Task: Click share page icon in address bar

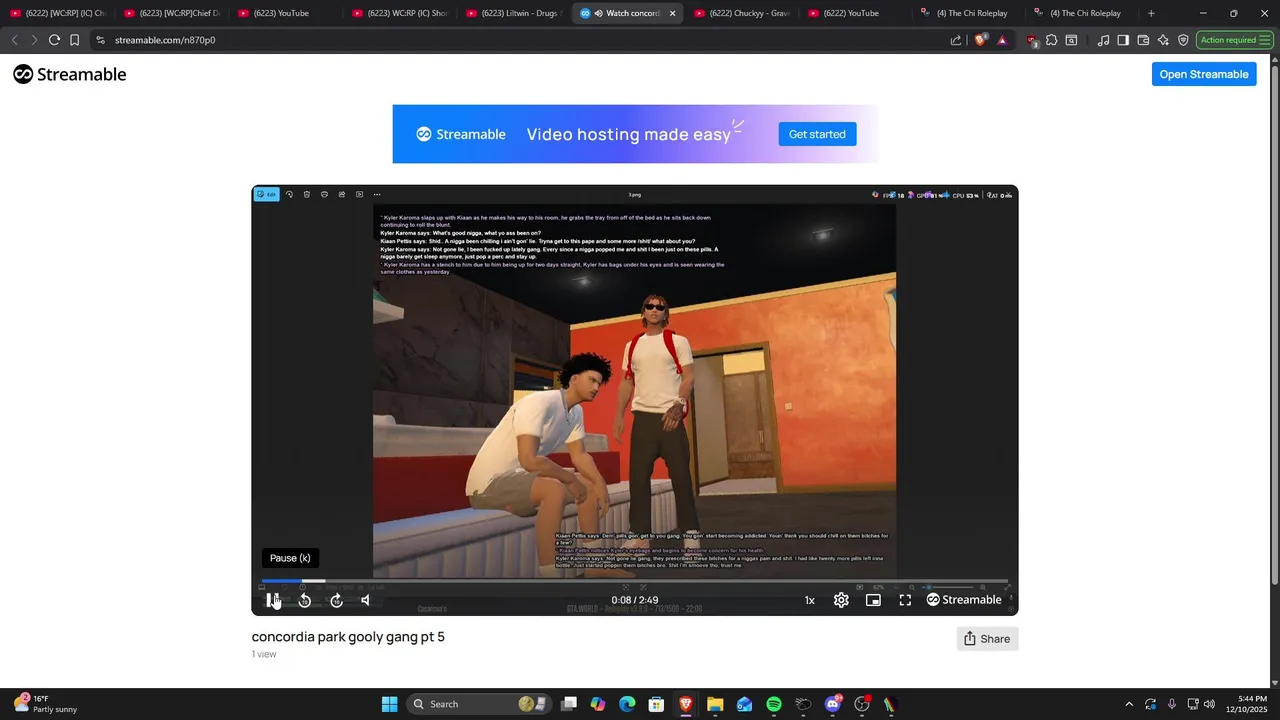Action: [x=956, y=40]
